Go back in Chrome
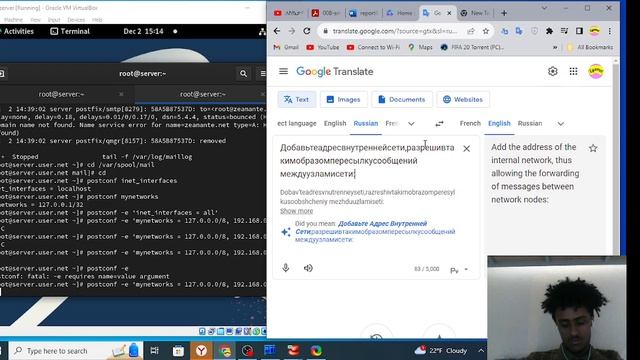Screen dimensions: 640x360 [x=277, y=31]
